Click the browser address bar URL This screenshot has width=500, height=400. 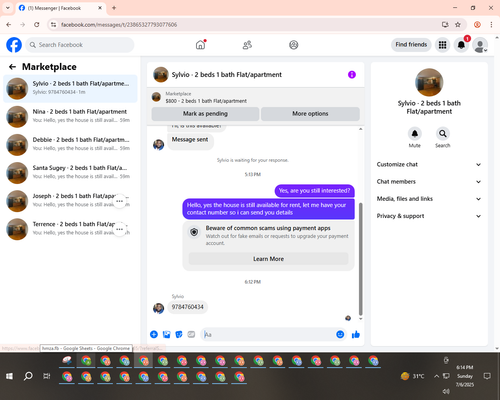[x=119, y=25]
